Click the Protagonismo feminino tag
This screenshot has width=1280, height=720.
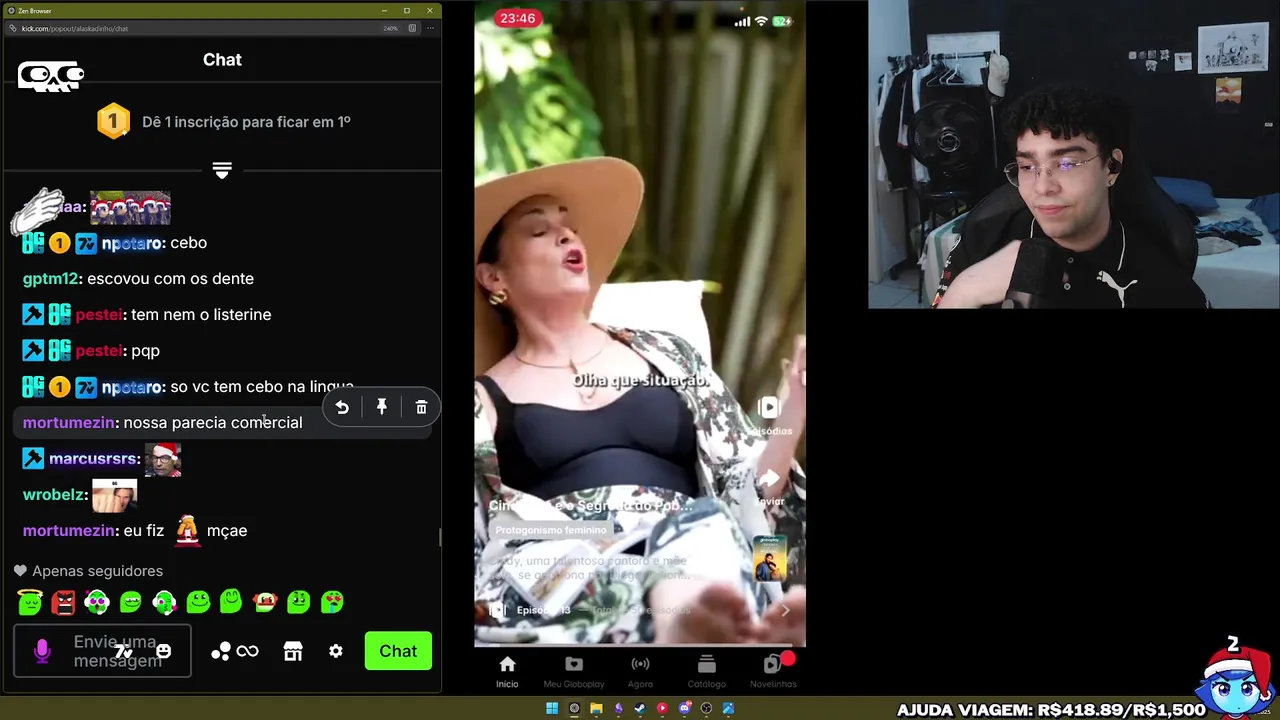[551, 530]
